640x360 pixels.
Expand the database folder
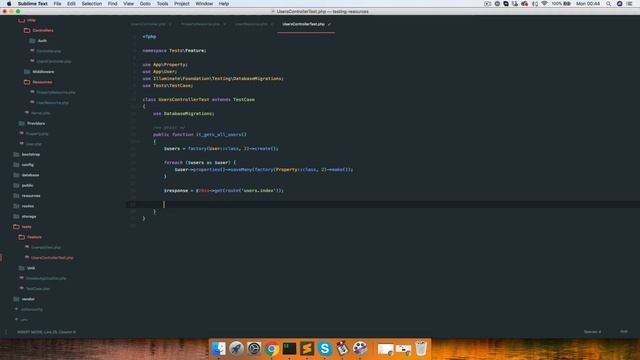click(30, 175)
